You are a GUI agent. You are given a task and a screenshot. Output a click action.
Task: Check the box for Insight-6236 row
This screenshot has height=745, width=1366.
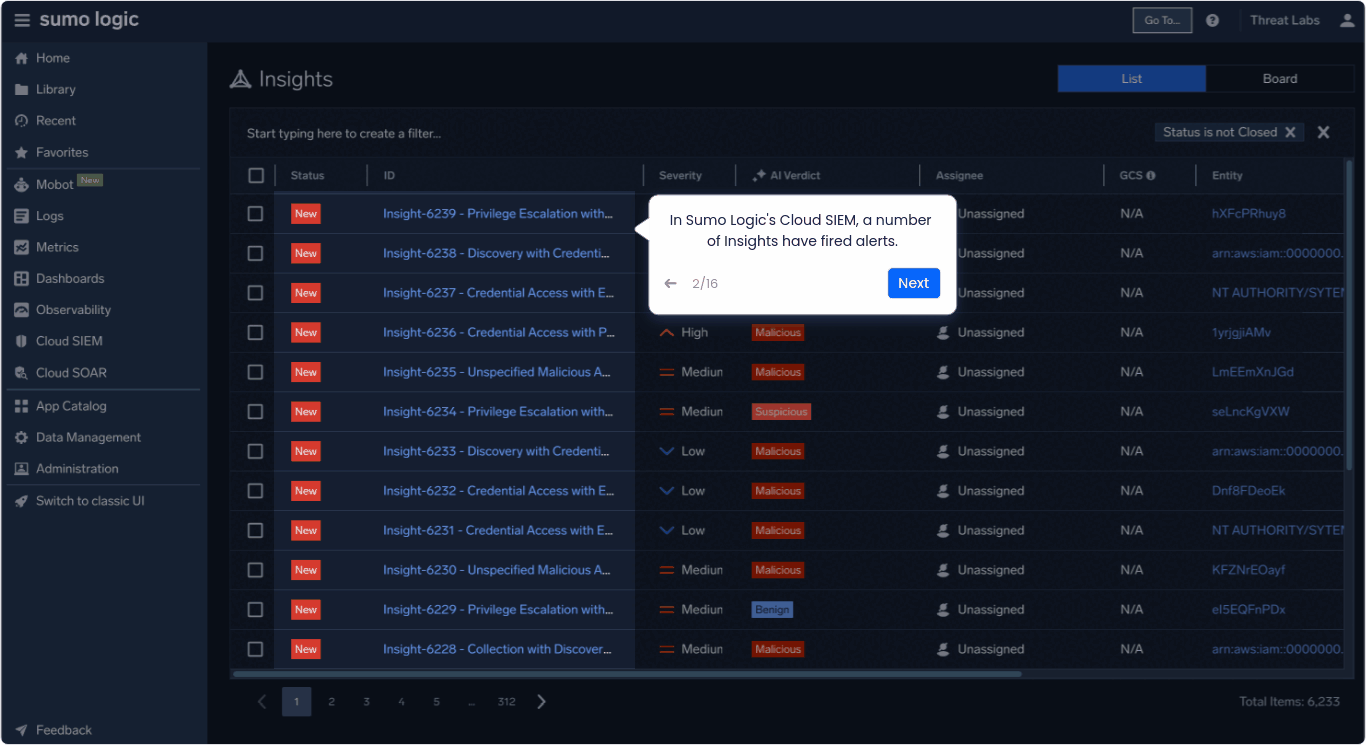click(x=256, y=333)
